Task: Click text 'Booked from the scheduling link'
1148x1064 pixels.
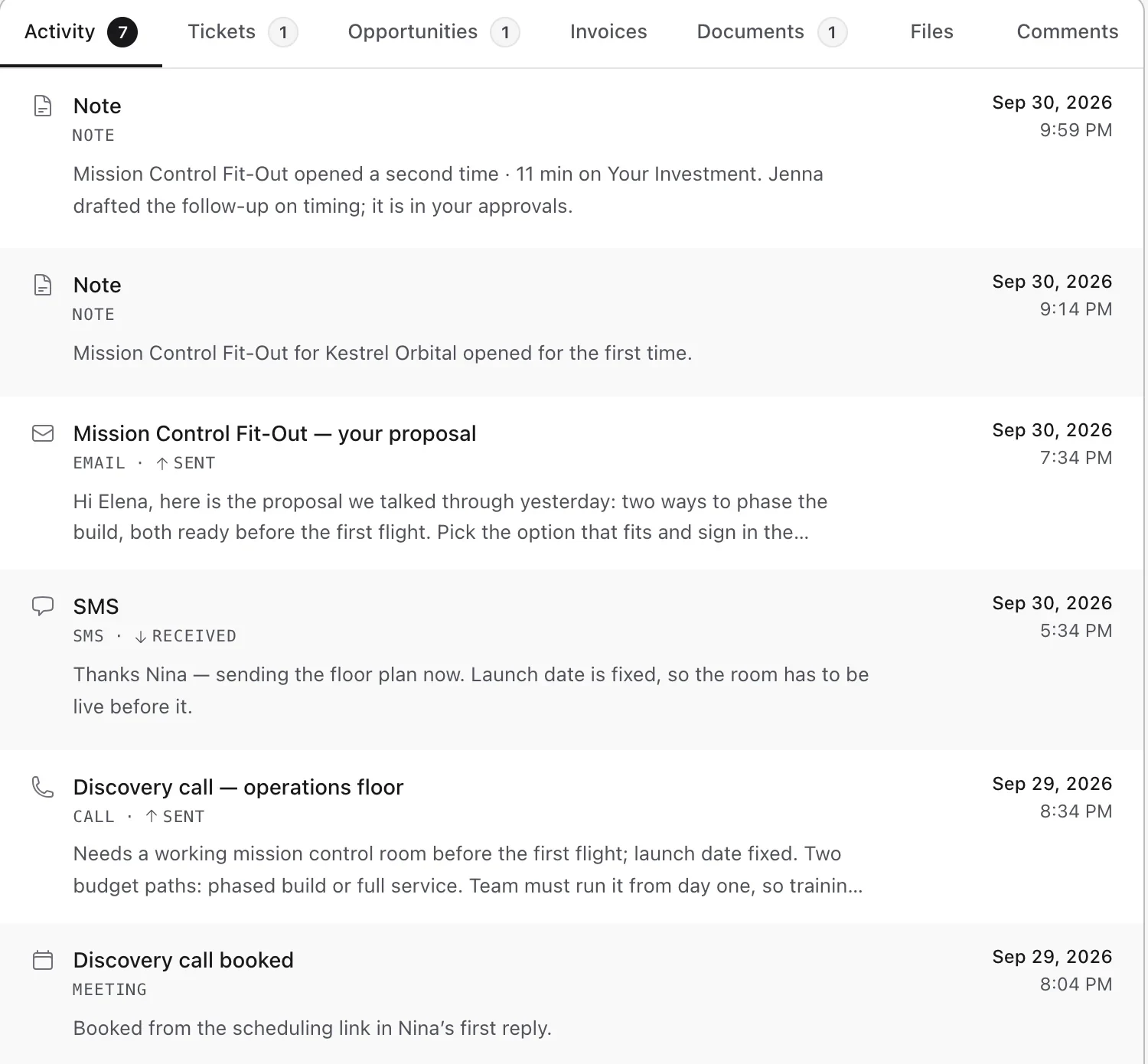Action: click(221, 1028)
